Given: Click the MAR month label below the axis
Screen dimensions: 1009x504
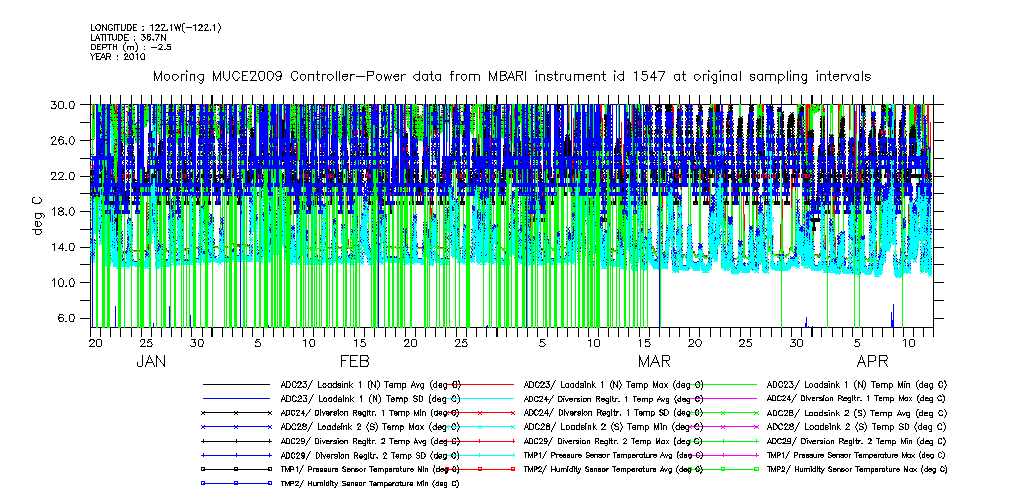Looking at the screenshot, I should [x=654, y=361].
